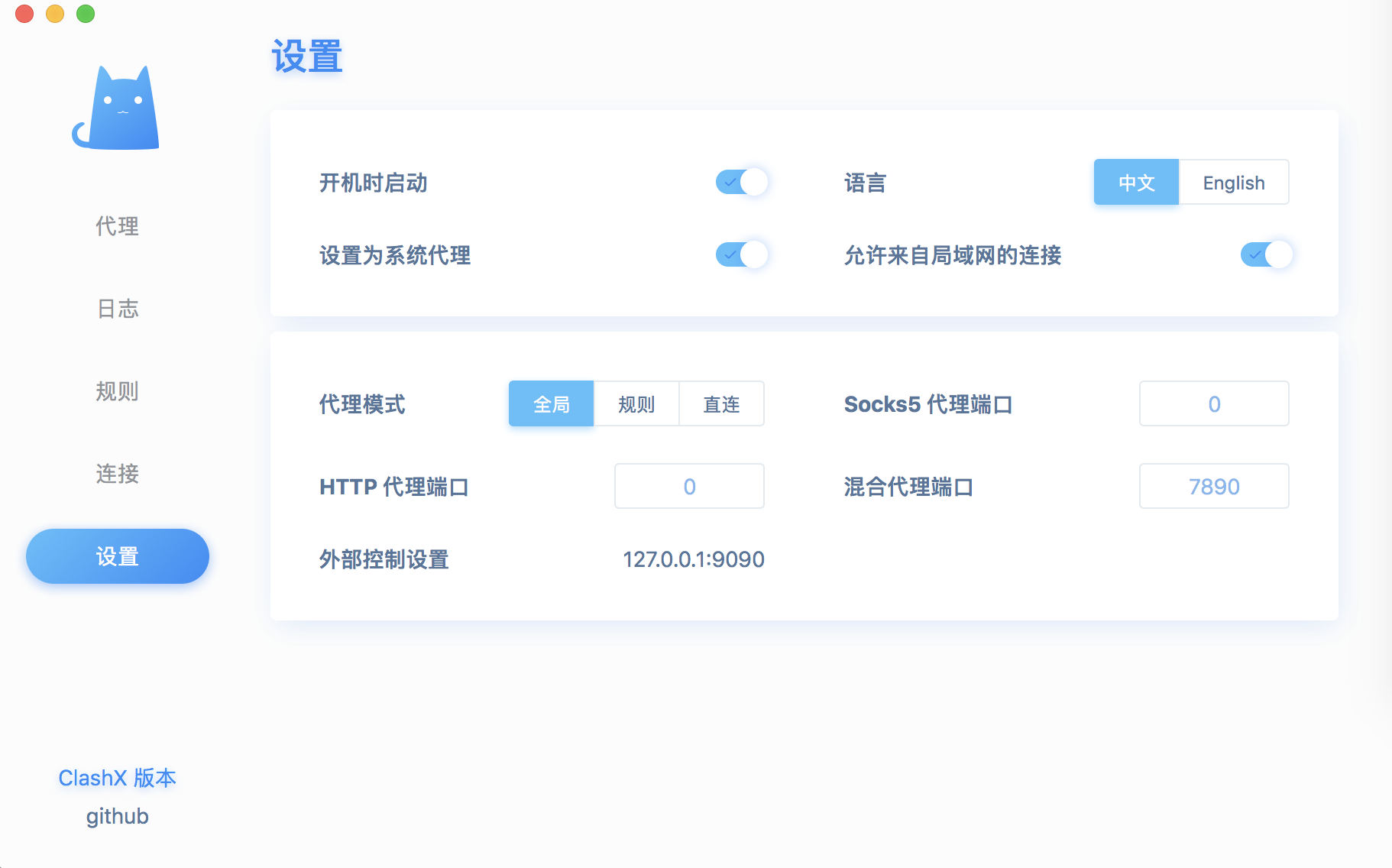This screenshot has width=1392, height=868.
Task: Switch proxy mode to 规则
Action: 636,403
